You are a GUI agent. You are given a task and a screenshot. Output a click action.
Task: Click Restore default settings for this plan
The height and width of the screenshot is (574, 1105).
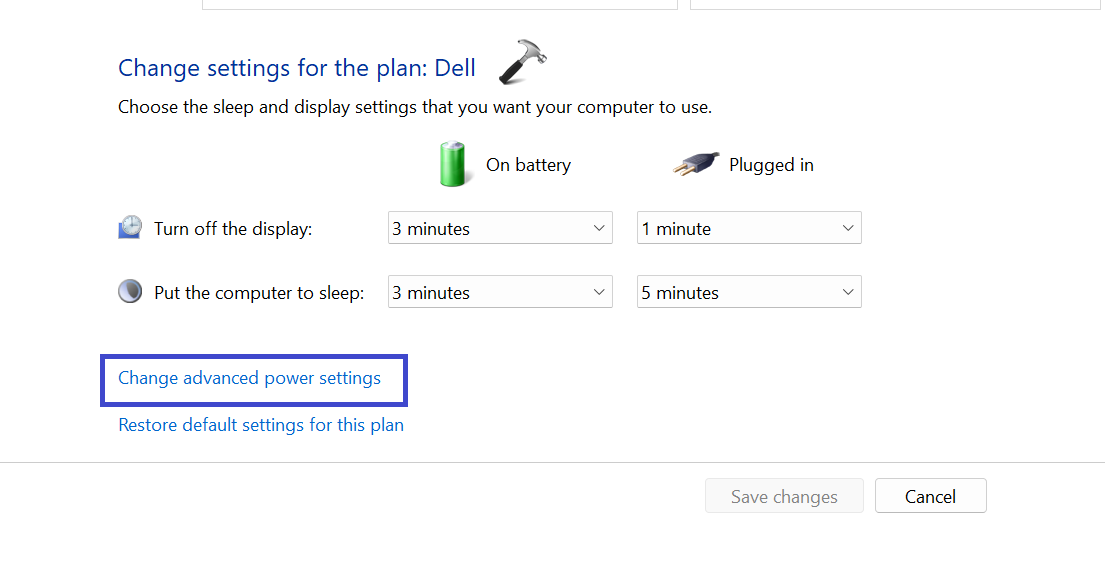tap(261, 425)
